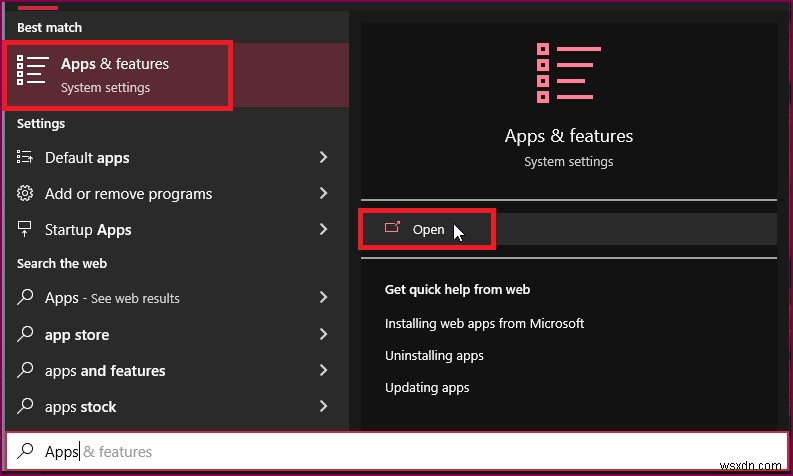
Task: Click the Best match heading
Action: point(49,27)
